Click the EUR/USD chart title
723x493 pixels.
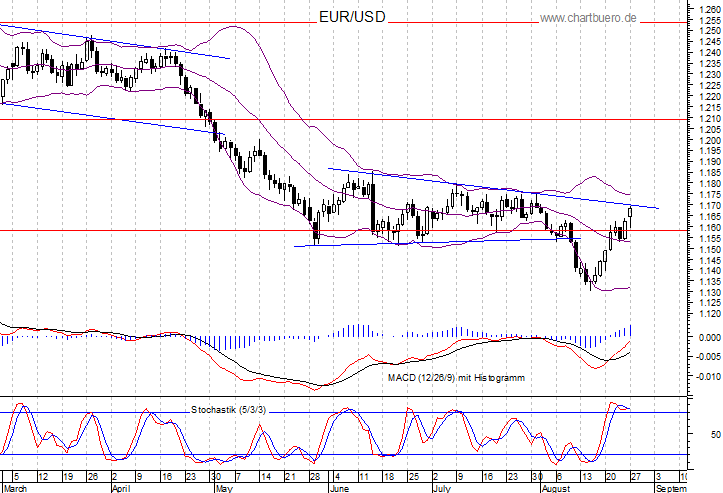pyautogui.click(x=351, y=17)
